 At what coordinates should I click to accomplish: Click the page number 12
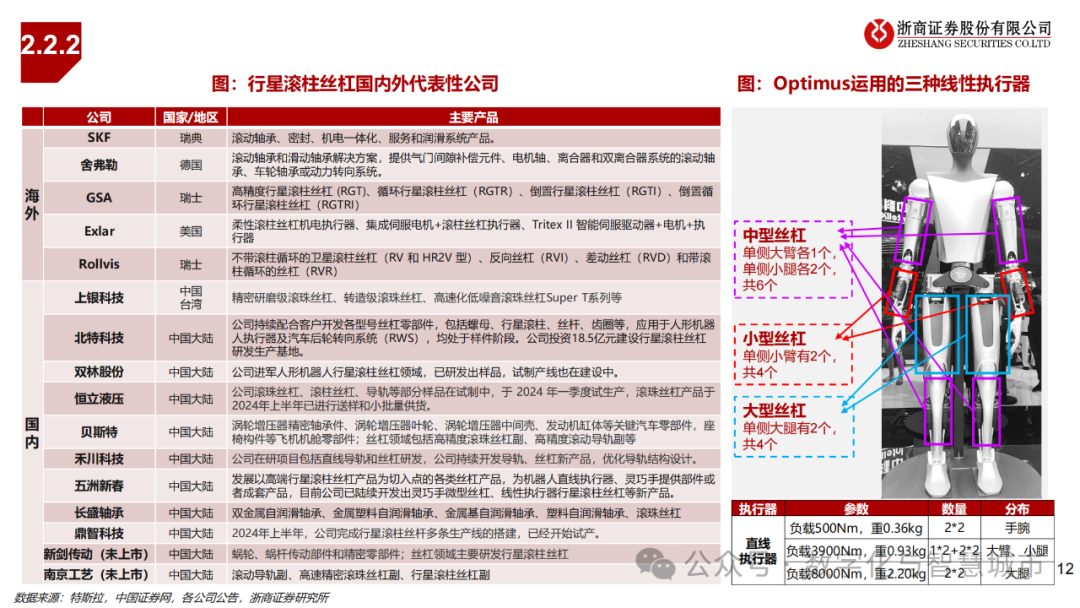(1065, 569)
